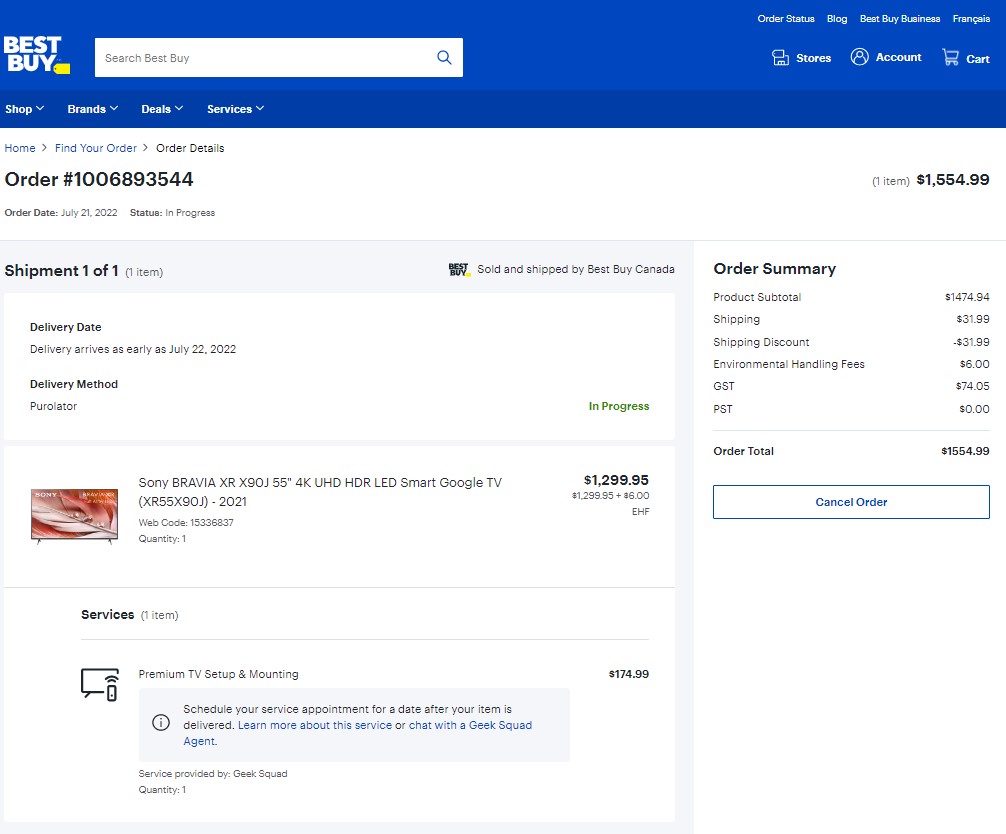Open the Account profile icon
The height and width of the screenshot is (834, 1006).
tap(860, 56)
